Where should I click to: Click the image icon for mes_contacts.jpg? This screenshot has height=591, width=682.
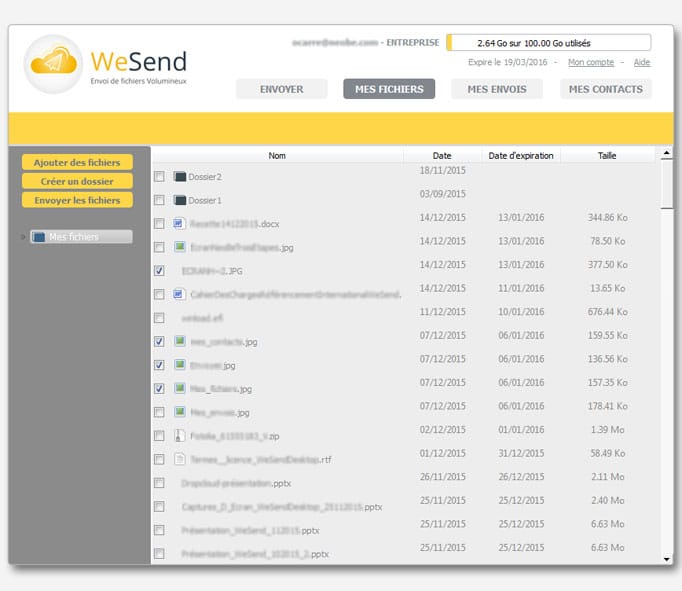(x=180, y=341)
